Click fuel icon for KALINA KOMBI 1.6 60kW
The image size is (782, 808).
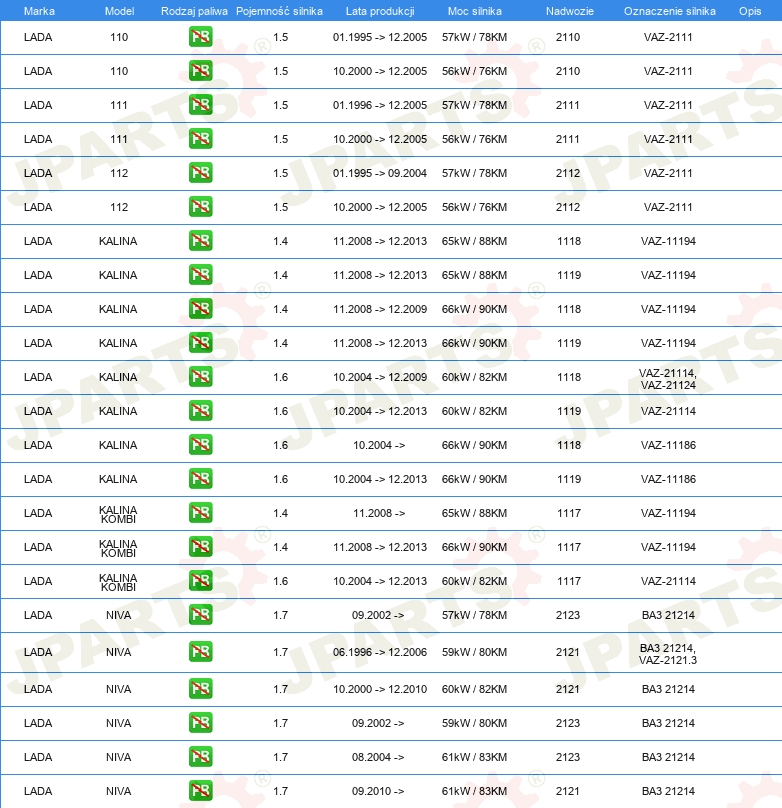(200, 581)
